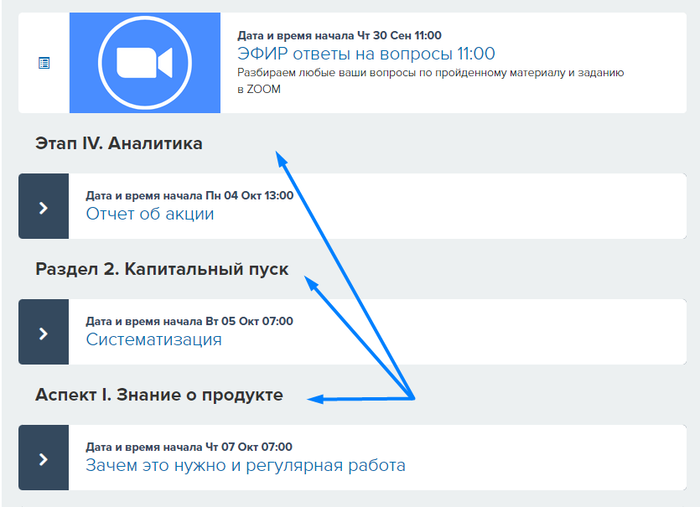Image resolution: width=700 pixels, height=507 pixels.
Task: Open the link ЭФИР ответы на вопросы 11:00
Action: tap(366, 54)
